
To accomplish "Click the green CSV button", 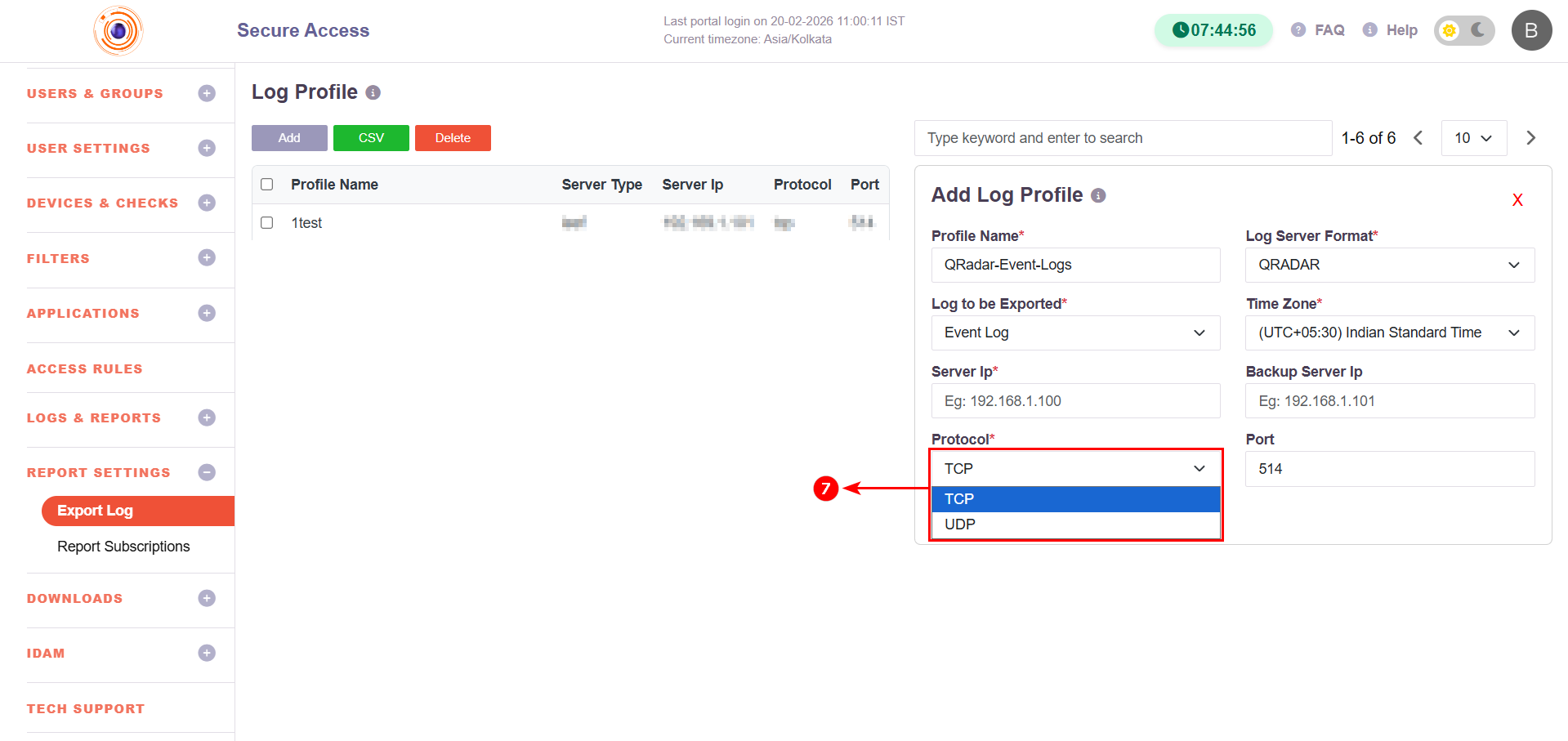I will [371, 138].
